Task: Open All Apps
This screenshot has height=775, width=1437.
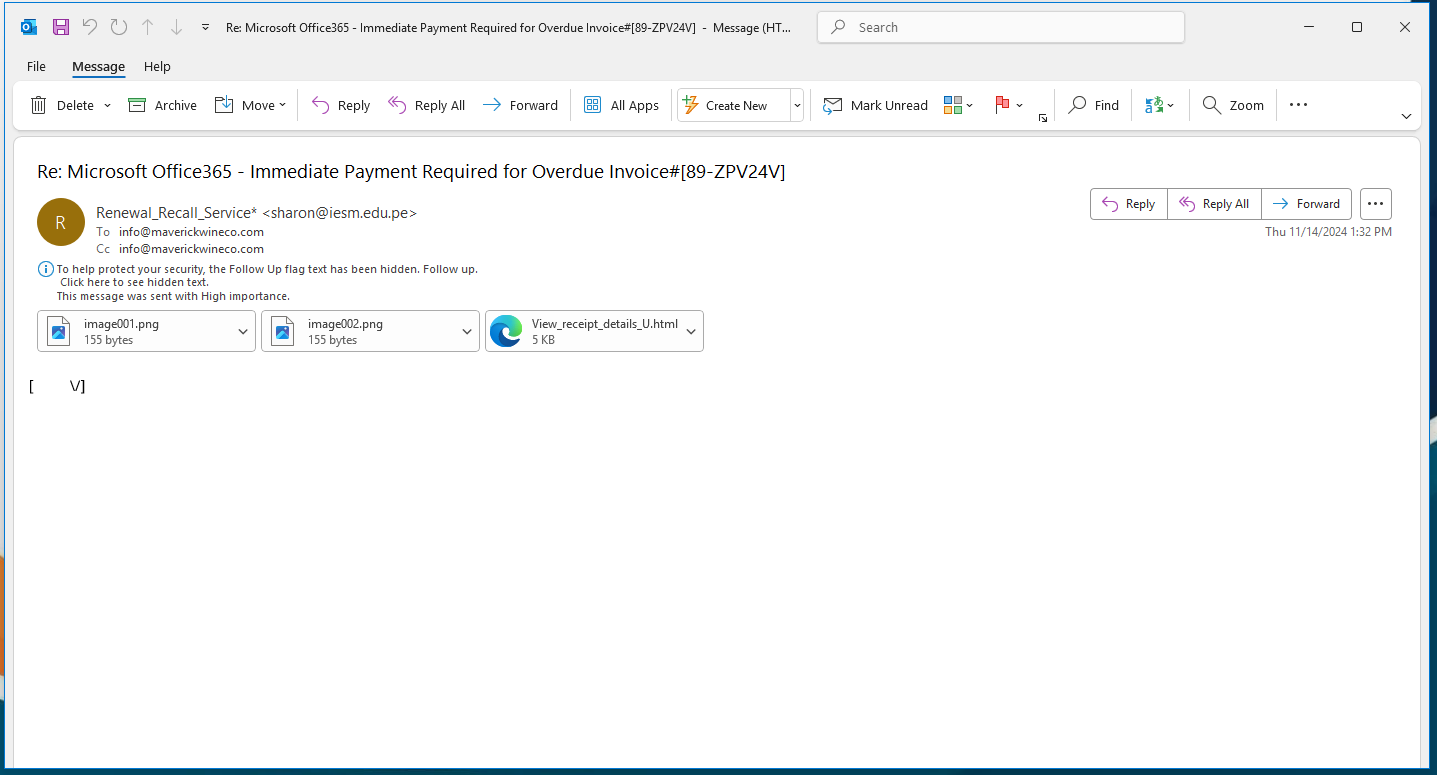Action: pos(622,105)
